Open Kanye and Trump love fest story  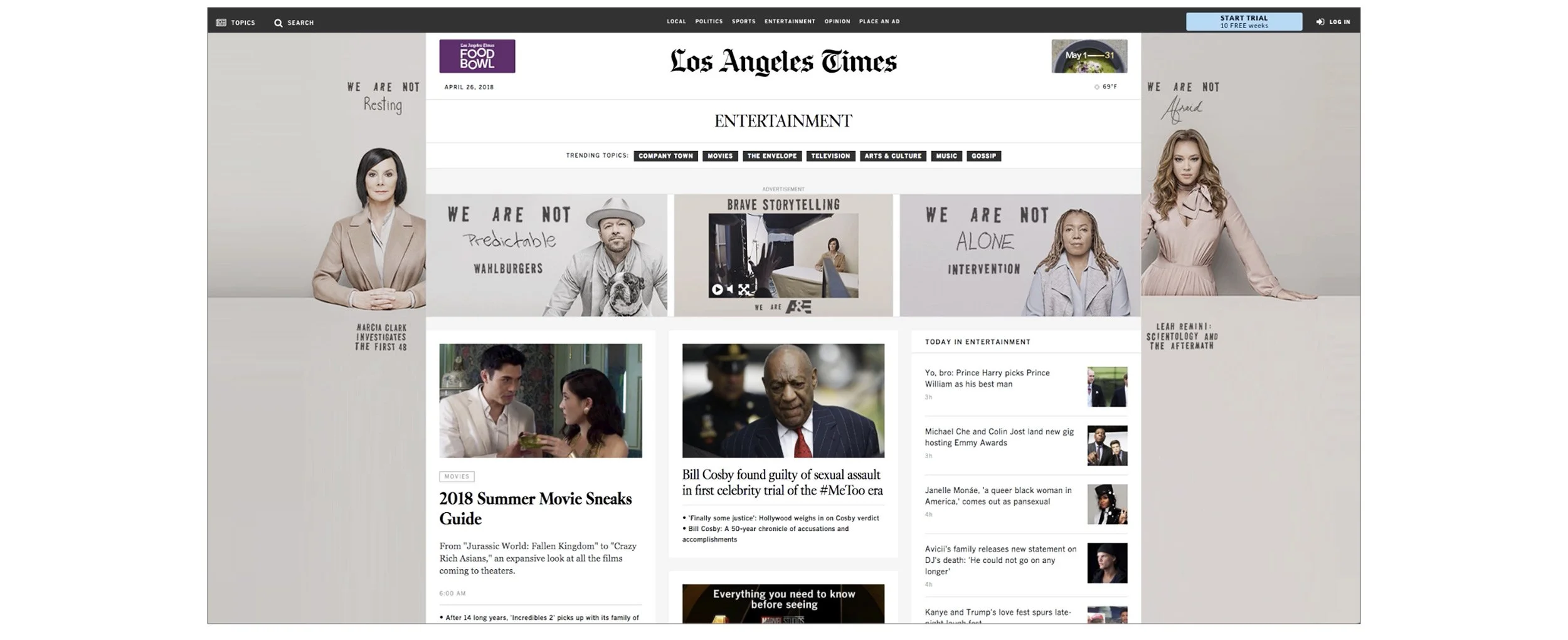(998, 616)
